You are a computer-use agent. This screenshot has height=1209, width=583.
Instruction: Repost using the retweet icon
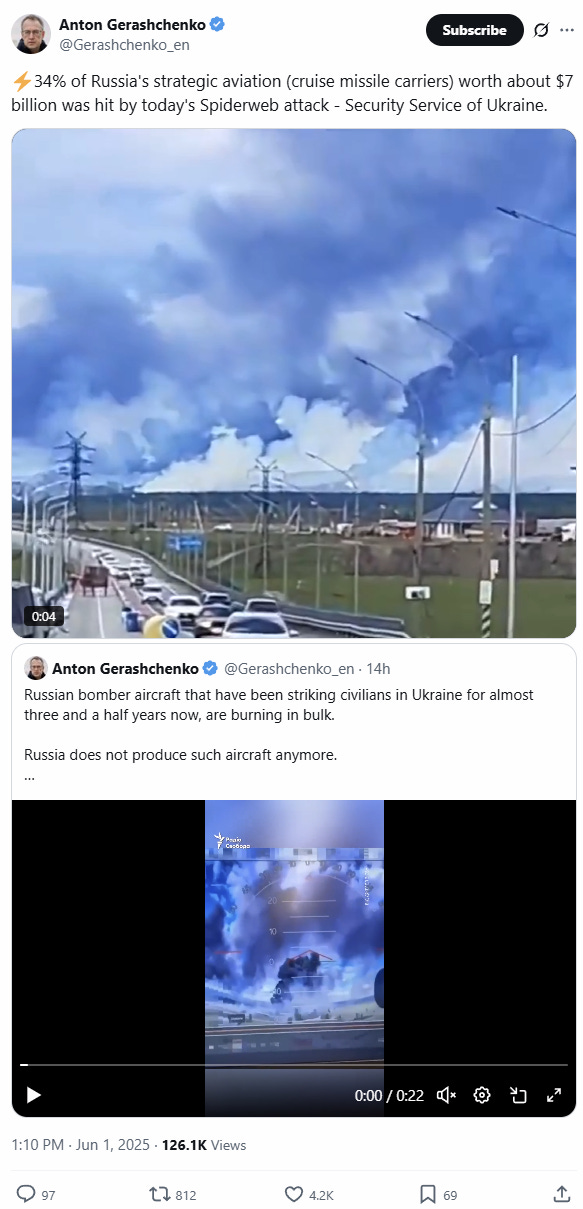click(158, 1194)
